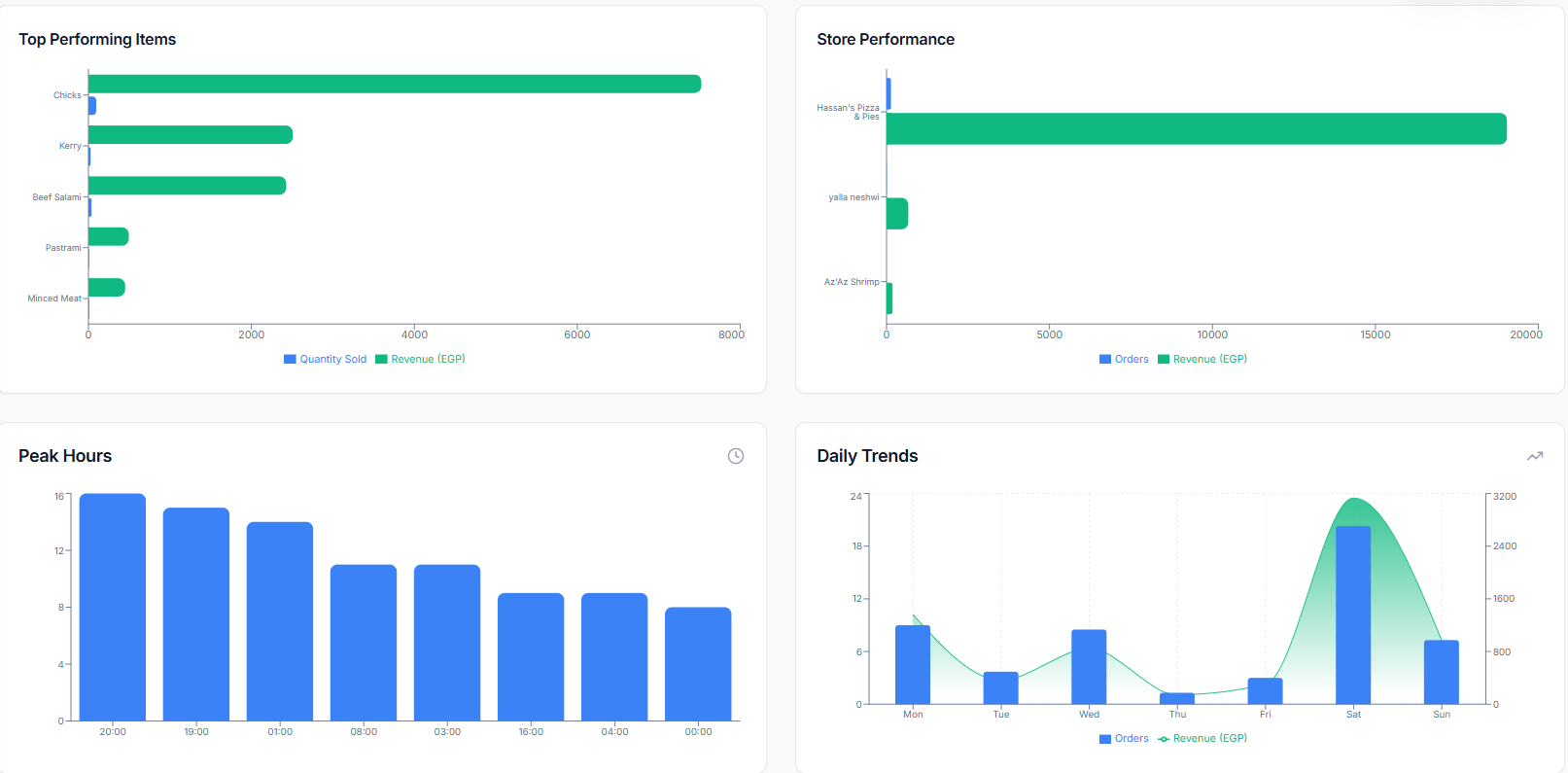This screenshot has width=1568, height=773.
Task: Select the 00:00 bar in Peak Hours
Action: coord(698,664)
